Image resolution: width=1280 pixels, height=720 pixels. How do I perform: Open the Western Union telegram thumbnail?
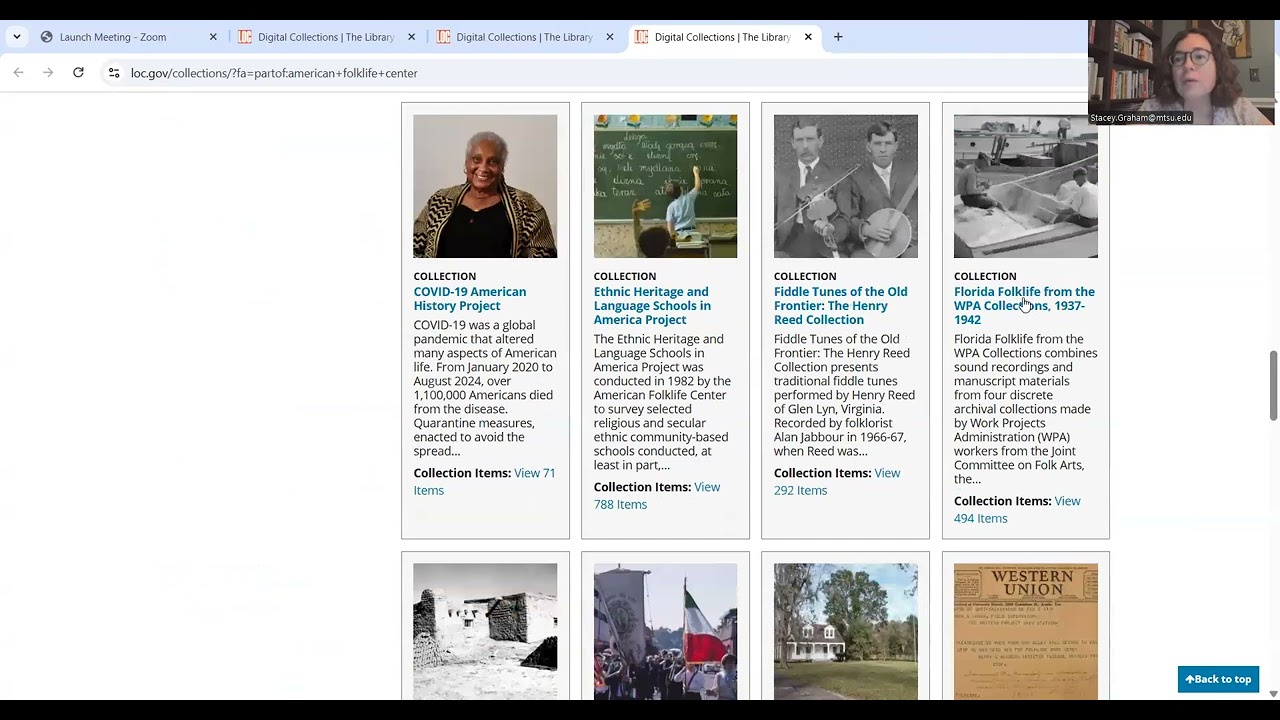point(1025,631)
